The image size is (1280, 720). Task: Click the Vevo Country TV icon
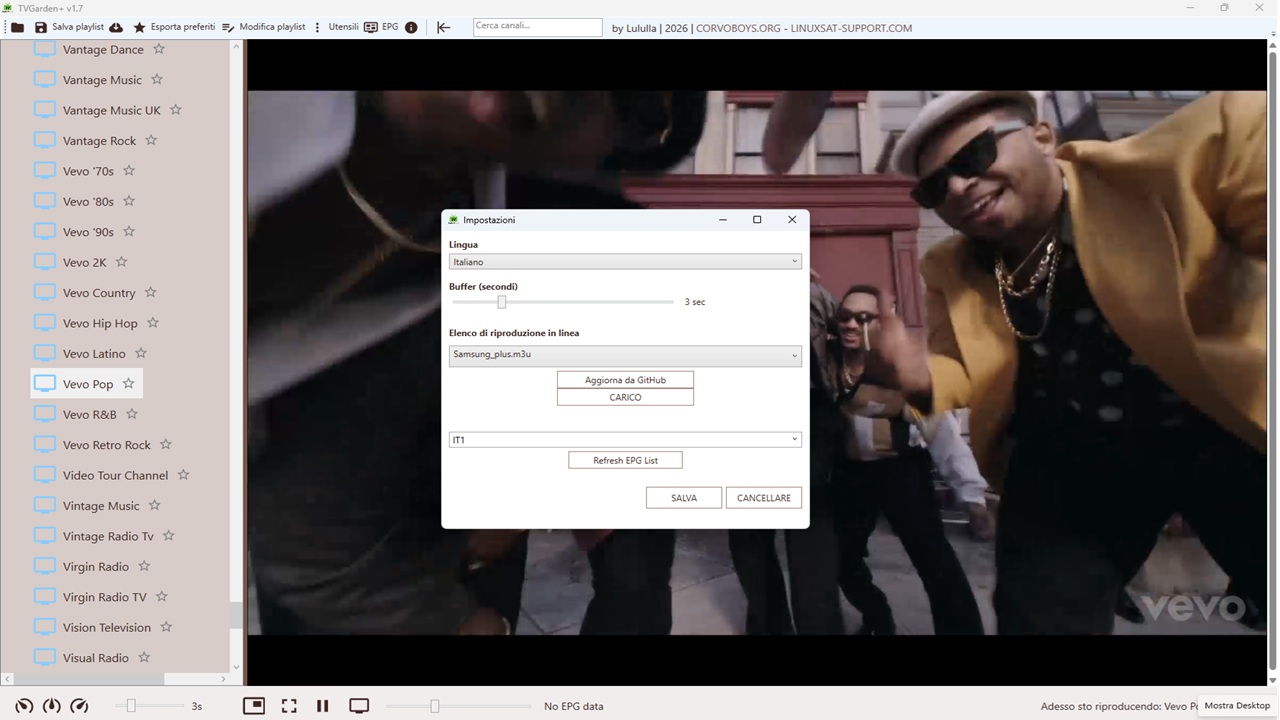[x=45, y=292]
